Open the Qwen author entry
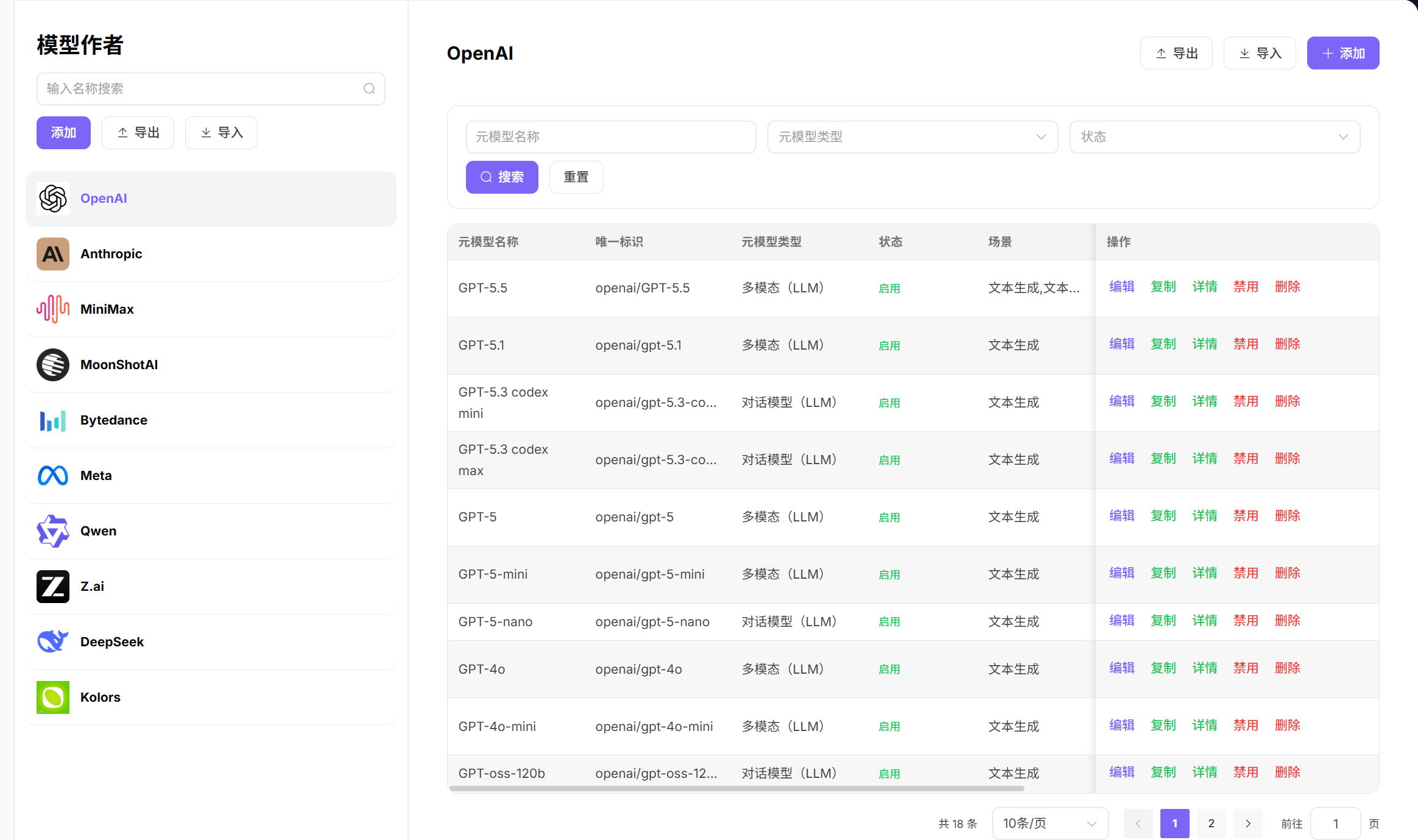Image resolution: width=1418 pixels, height=840 pixels. point(211,531)
